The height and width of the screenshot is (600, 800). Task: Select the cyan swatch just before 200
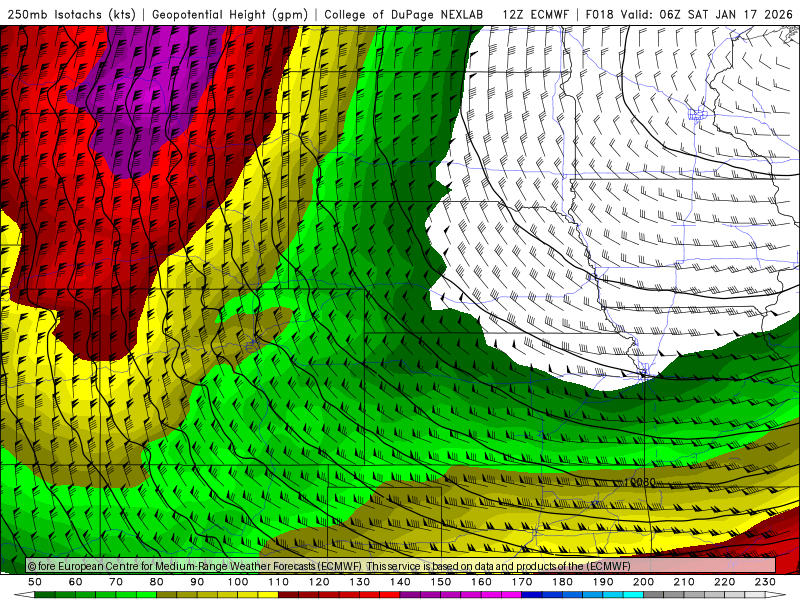633,595
